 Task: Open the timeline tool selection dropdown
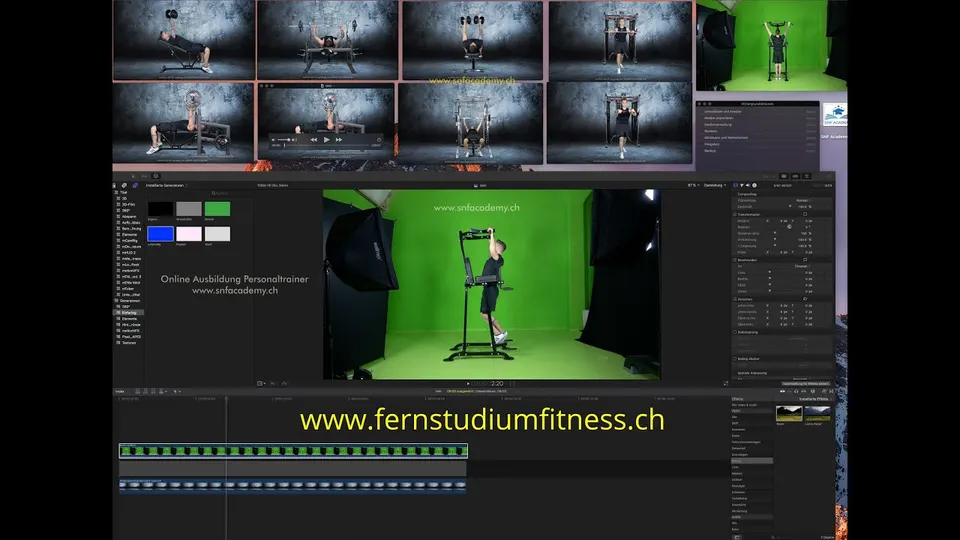[177, 391]
